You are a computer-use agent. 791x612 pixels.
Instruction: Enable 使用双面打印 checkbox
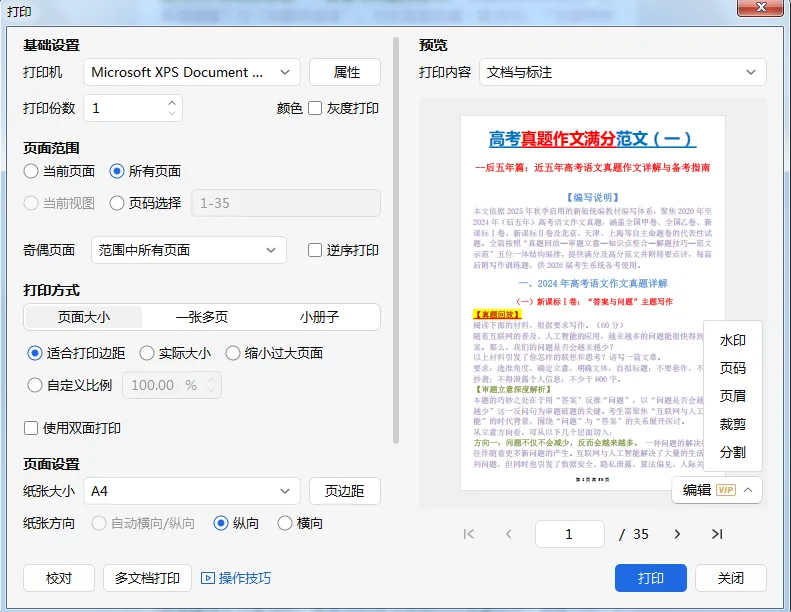pos(31,428)
